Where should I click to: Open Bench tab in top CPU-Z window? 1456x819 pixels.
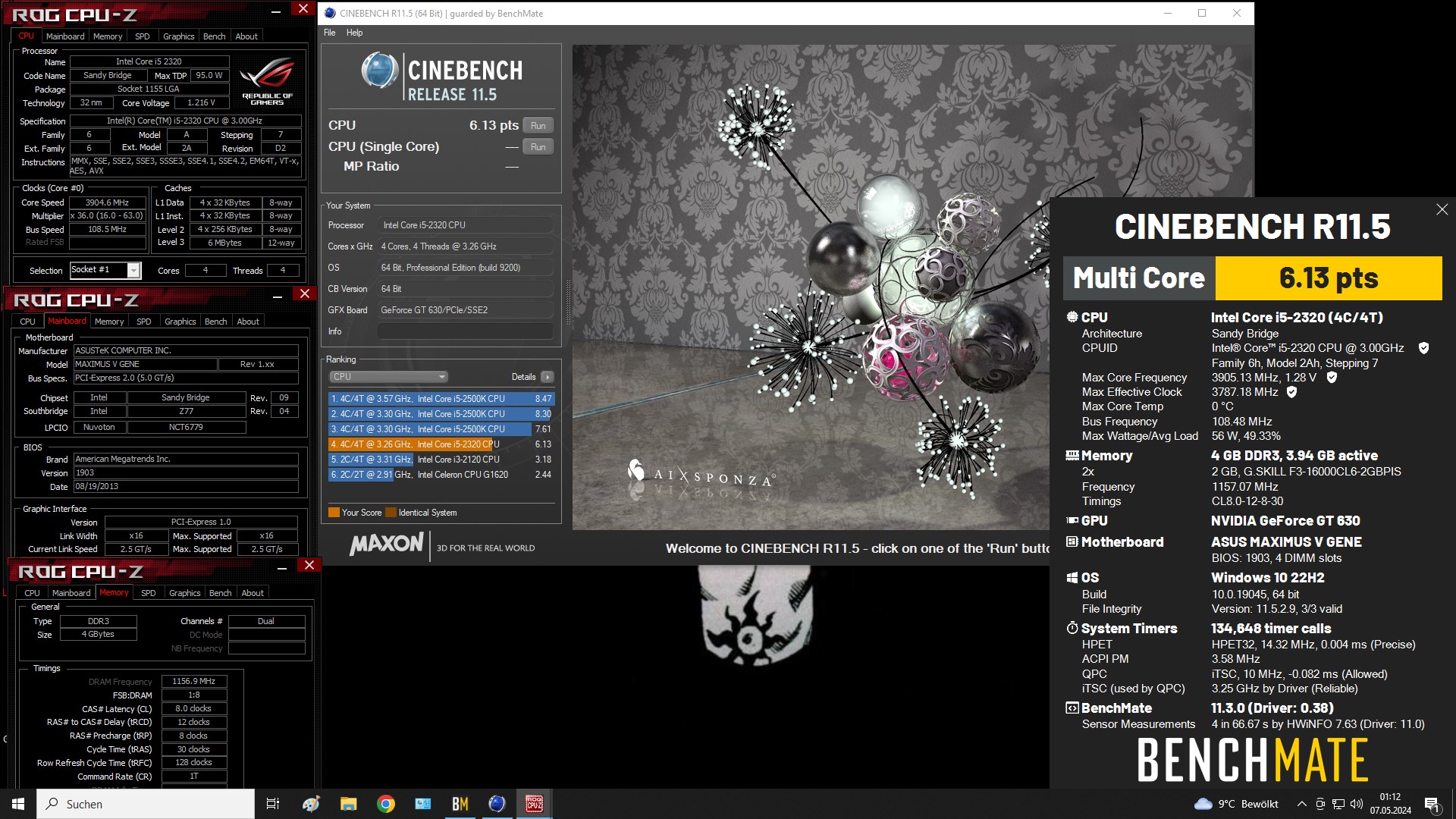pyautogui.click(x=215, y=36)
